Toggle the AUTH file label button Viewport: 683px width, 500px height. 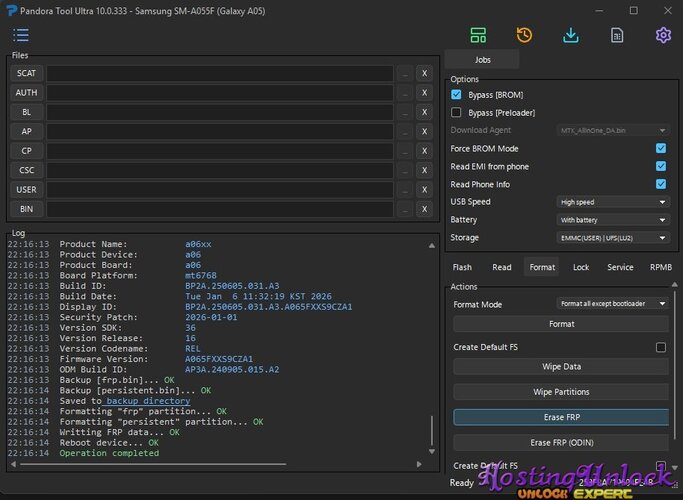27,93
